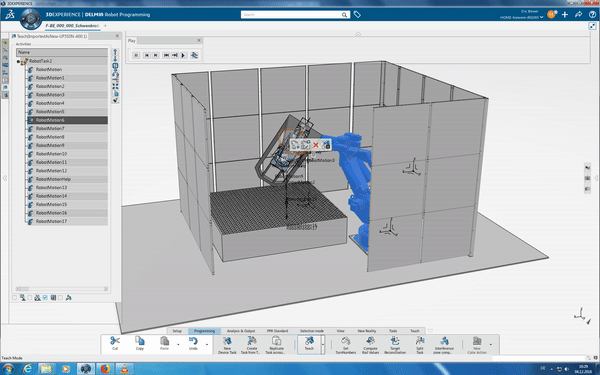Pause the simulation playback

pos(136,55)
